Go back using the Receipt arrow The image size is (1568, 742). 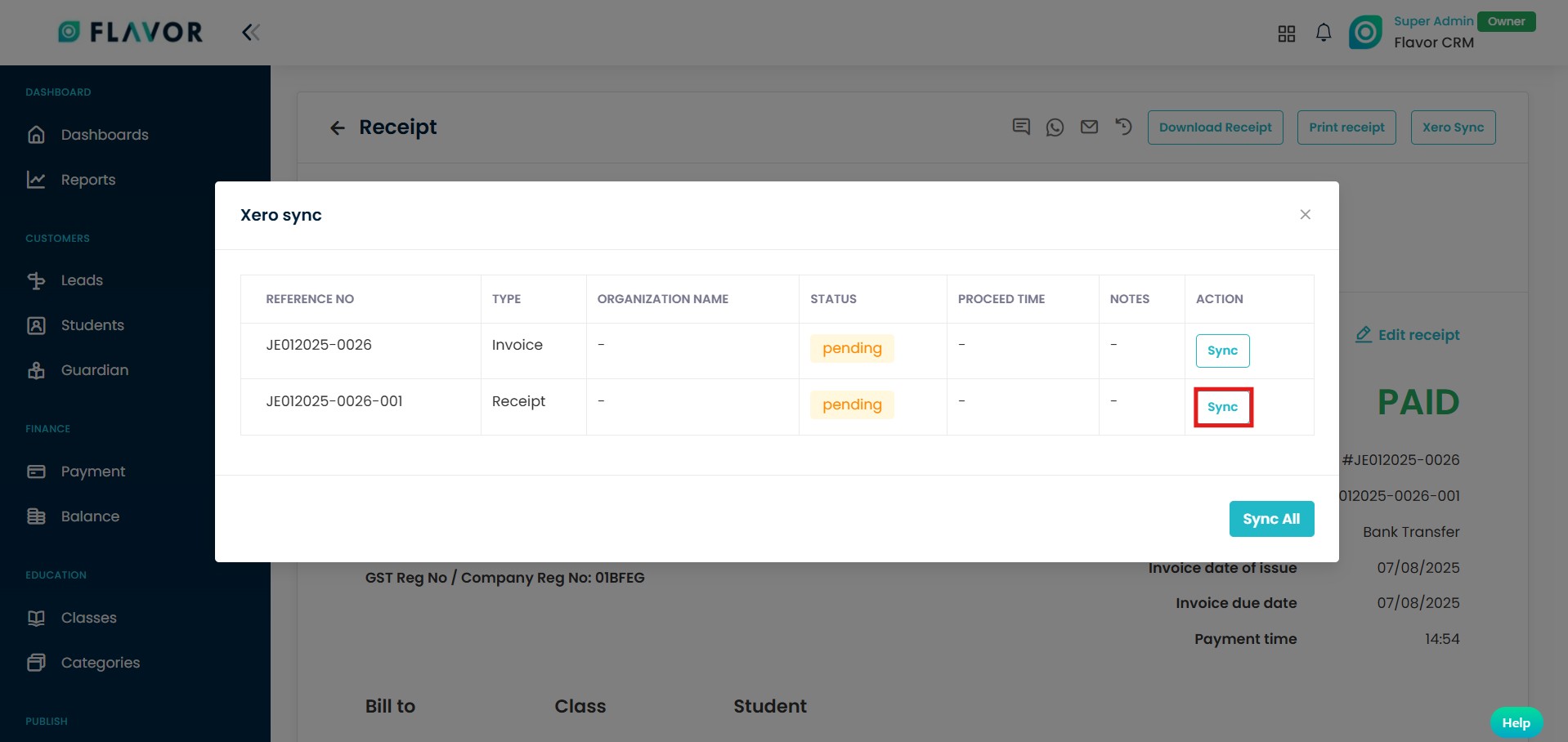coord(337,127)
